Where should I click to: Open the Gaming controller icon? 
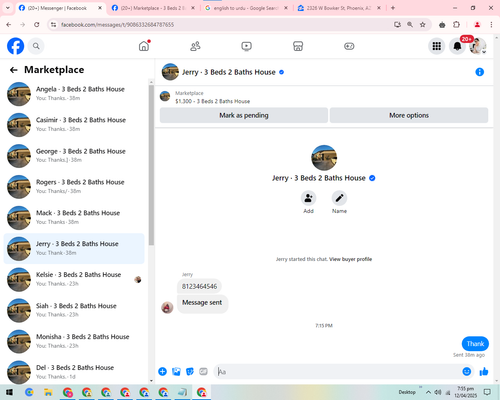(x=349, y=46)
